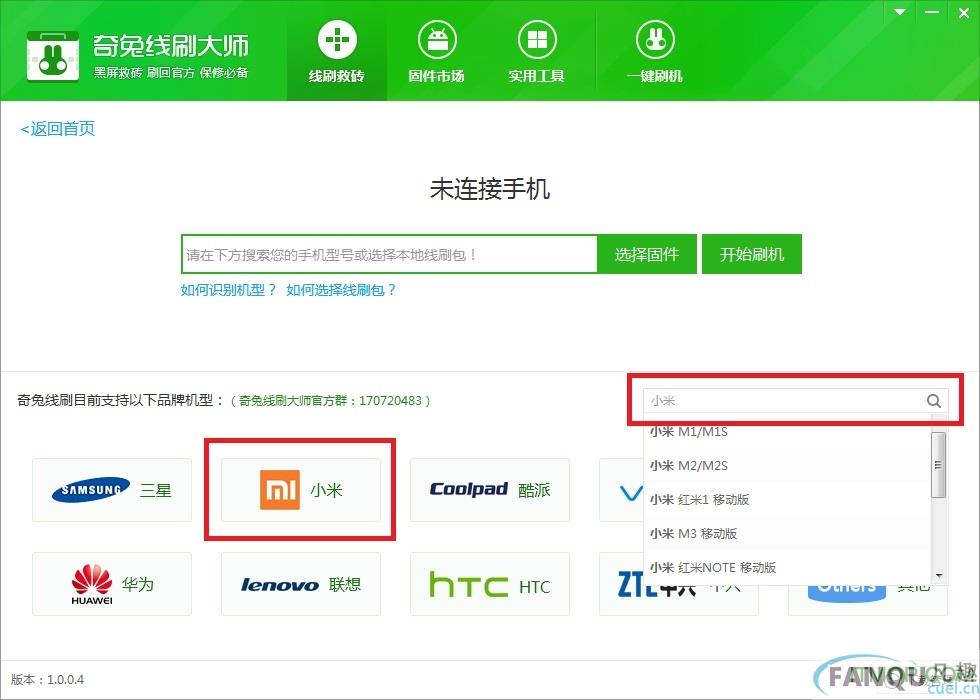The height and width of the screenshot is (700, 980).
Task: Click the dropdown list scrollbar thumb
Action: 938,464
